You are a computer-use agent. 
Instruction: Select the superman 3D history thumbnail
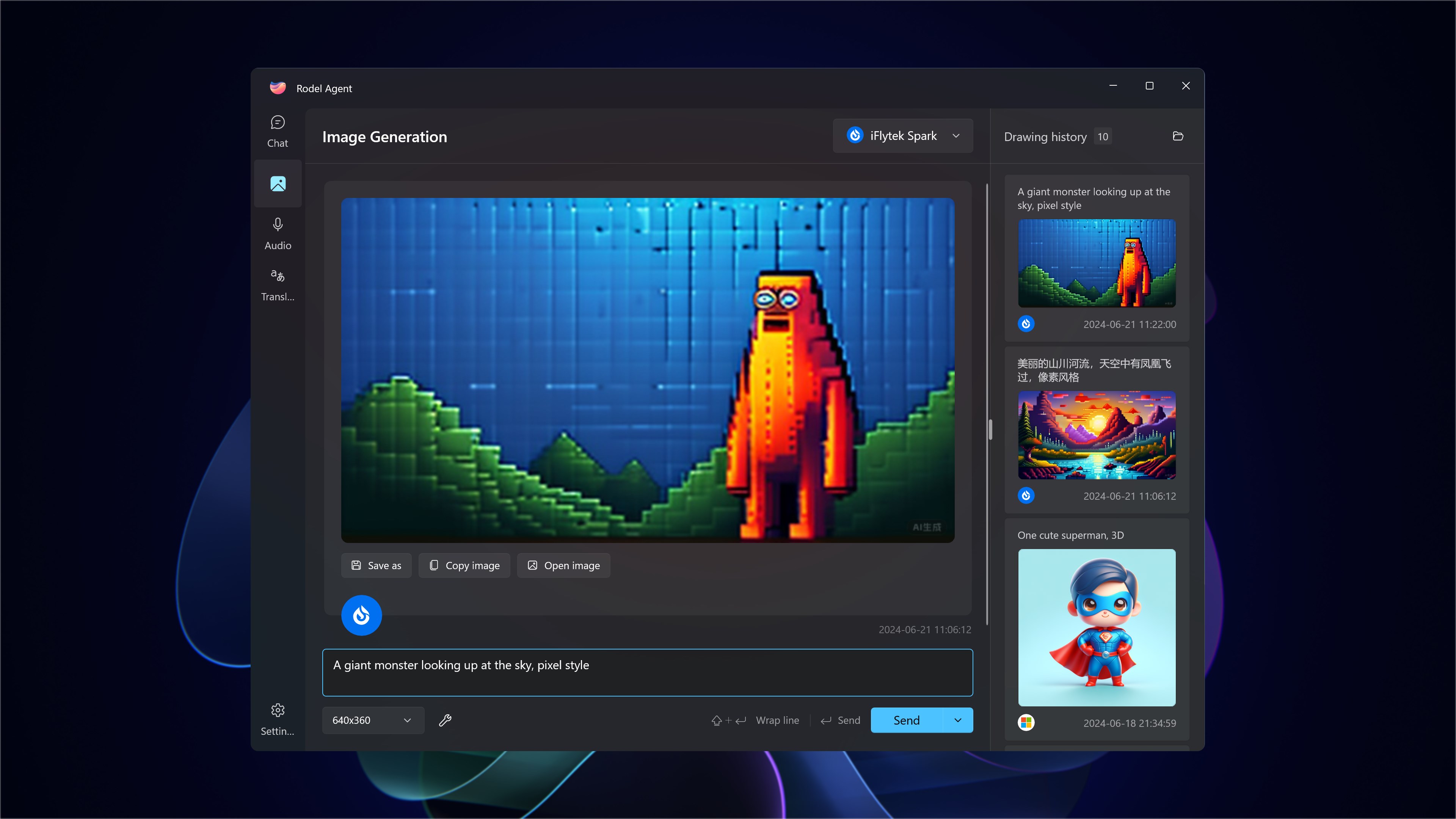pos(1097,628)
